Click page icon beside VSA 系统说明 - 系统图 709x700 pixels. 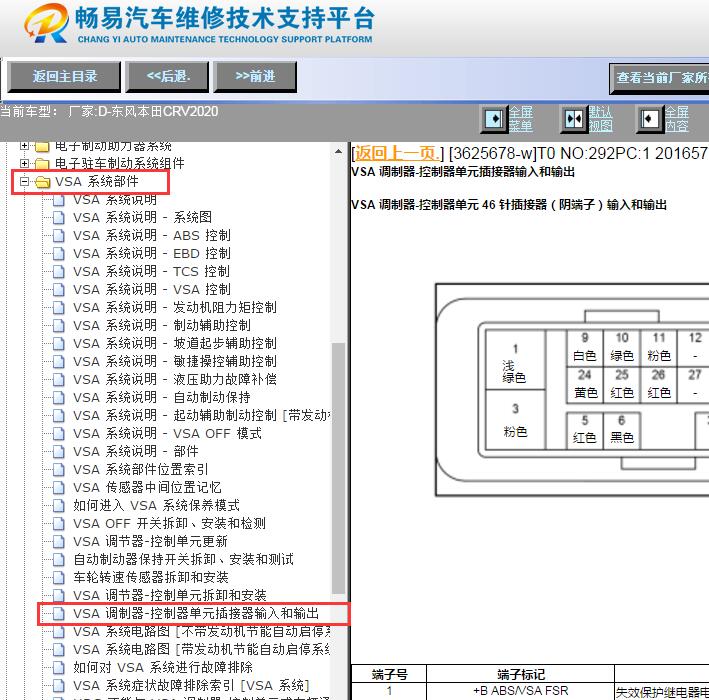(58, 218)
